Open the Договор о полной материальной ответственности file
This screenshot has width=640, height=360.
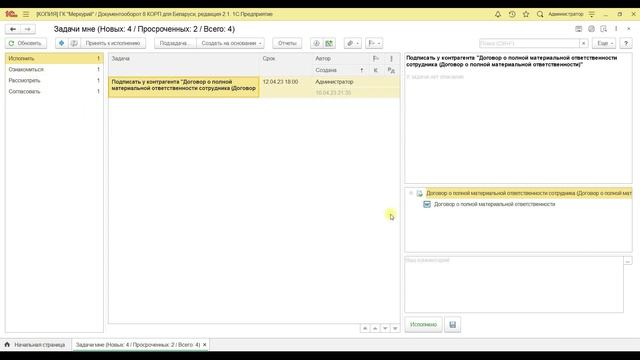494,204
